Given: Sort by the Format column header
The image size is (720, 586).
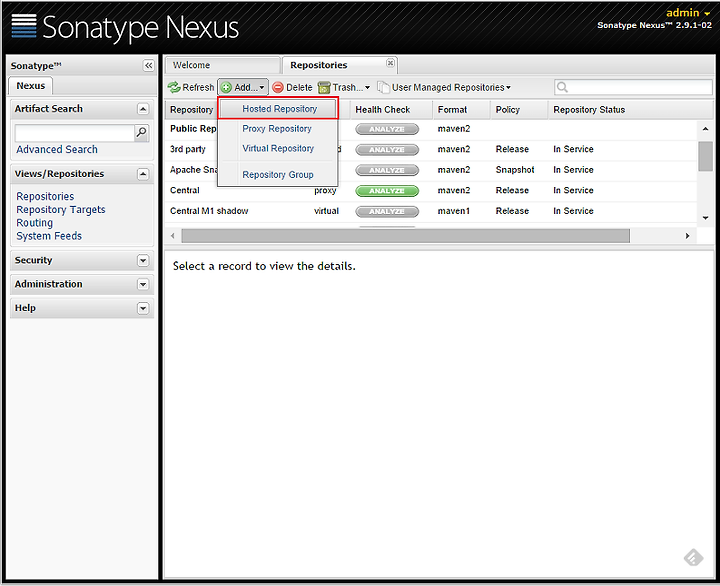Looking at the screenshot, I should click(x=461, y=110).
